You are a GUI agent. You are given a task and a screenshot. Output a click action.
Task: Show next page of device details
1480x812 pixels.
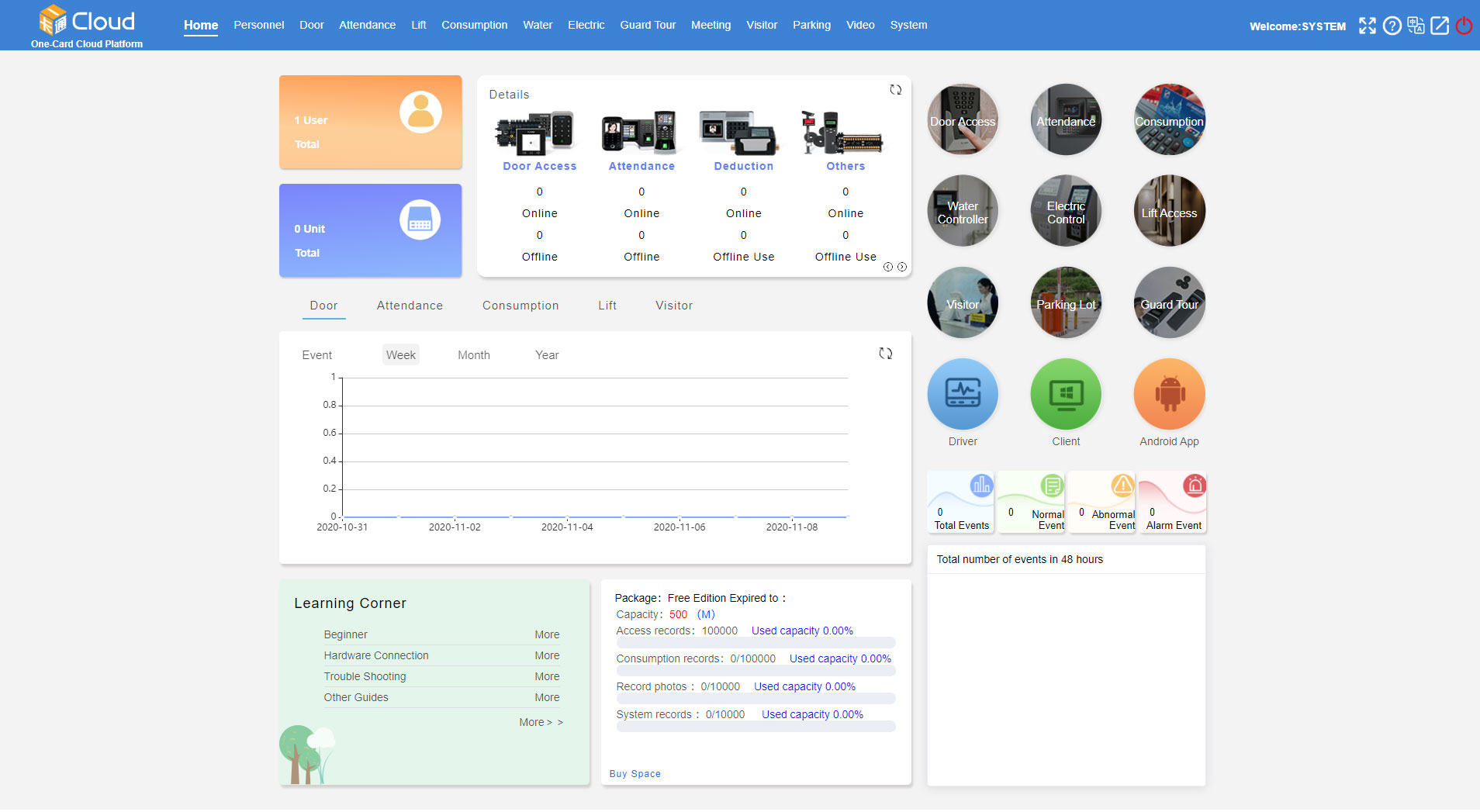click(902, 267)
